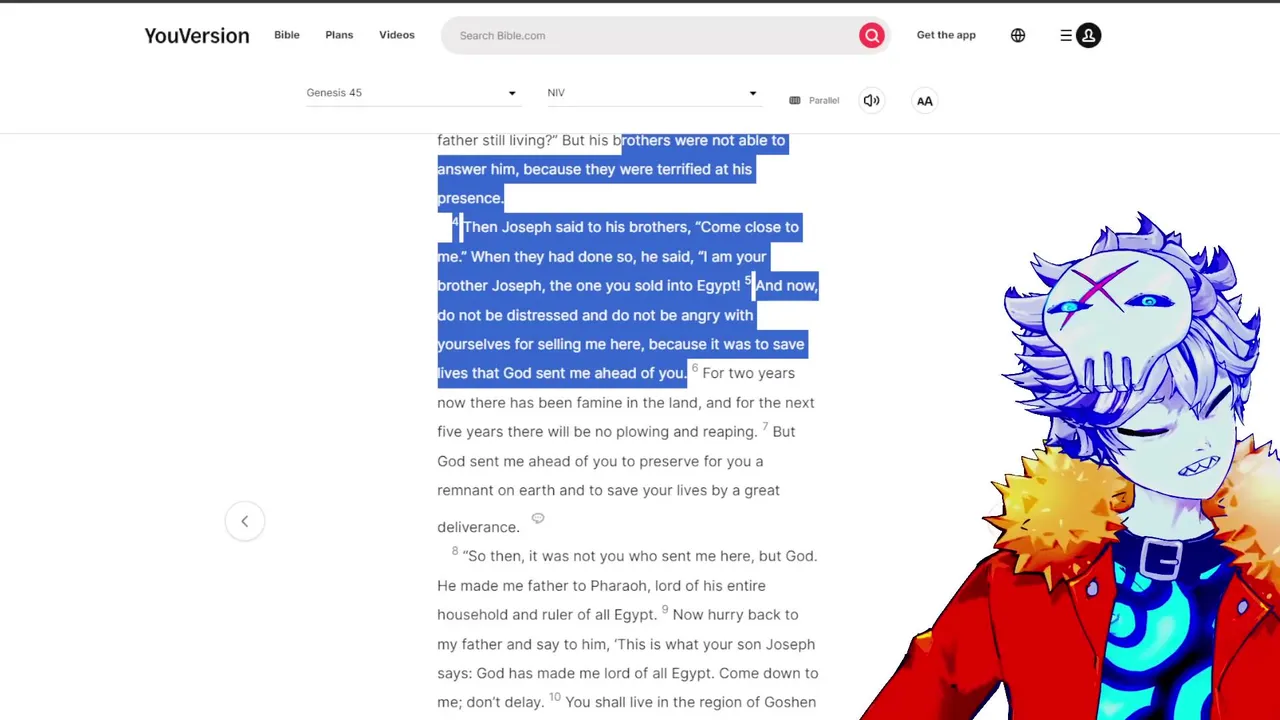The image size is (1280, 720).
Task: Click the text "For two years"
Action: point(749,373)
